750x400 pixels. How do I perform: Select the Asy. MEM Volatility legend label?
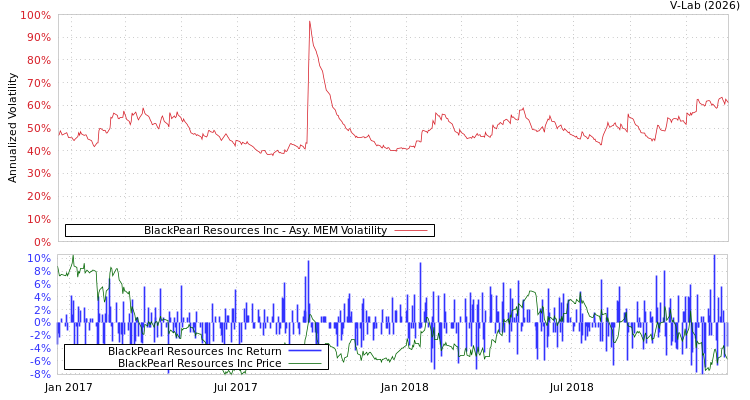(x=265, y=231)
